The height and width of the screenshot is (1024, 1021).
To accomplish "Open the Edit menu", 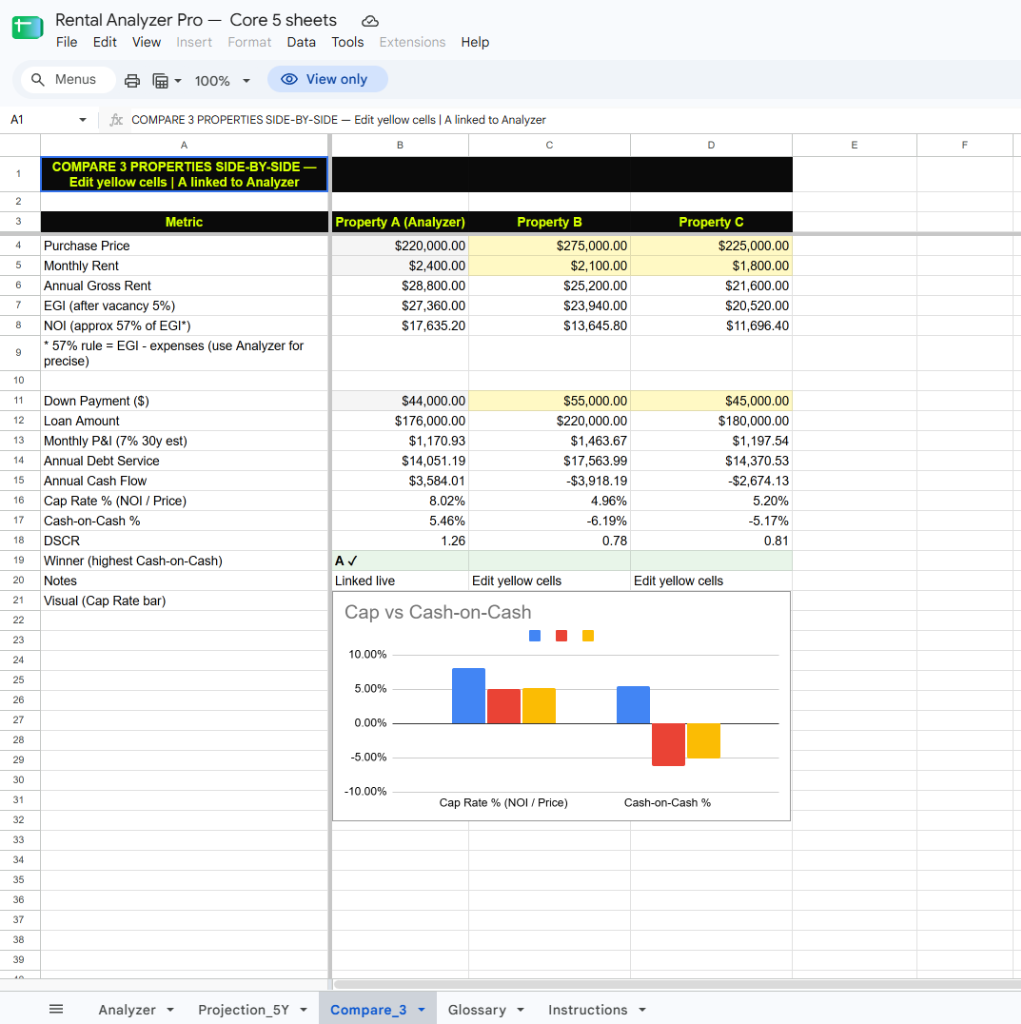I will coord(105,42).
